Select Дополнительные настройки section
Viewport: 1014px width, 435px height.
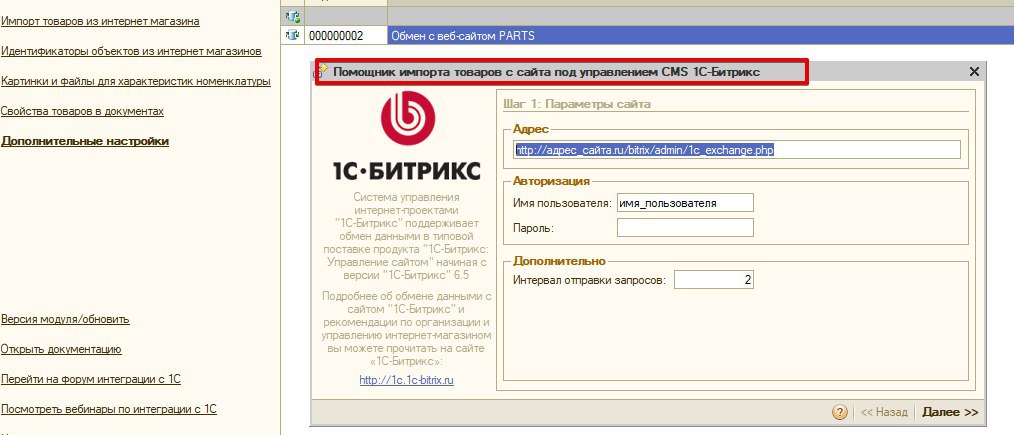coord(84,141)
